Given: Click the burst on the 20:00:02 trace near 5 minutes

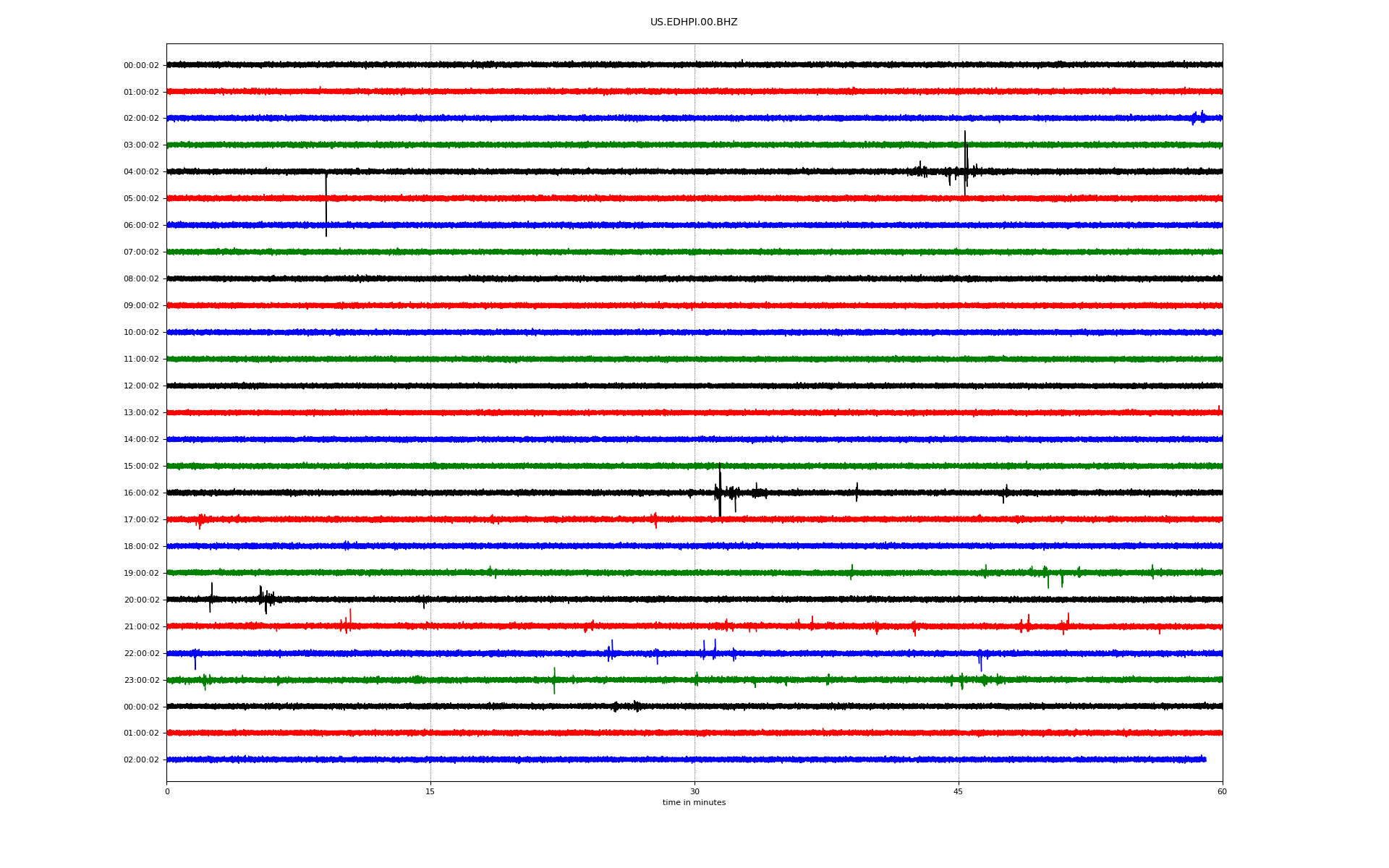Looking at the screenshot, I should click(x=266, y=599).
